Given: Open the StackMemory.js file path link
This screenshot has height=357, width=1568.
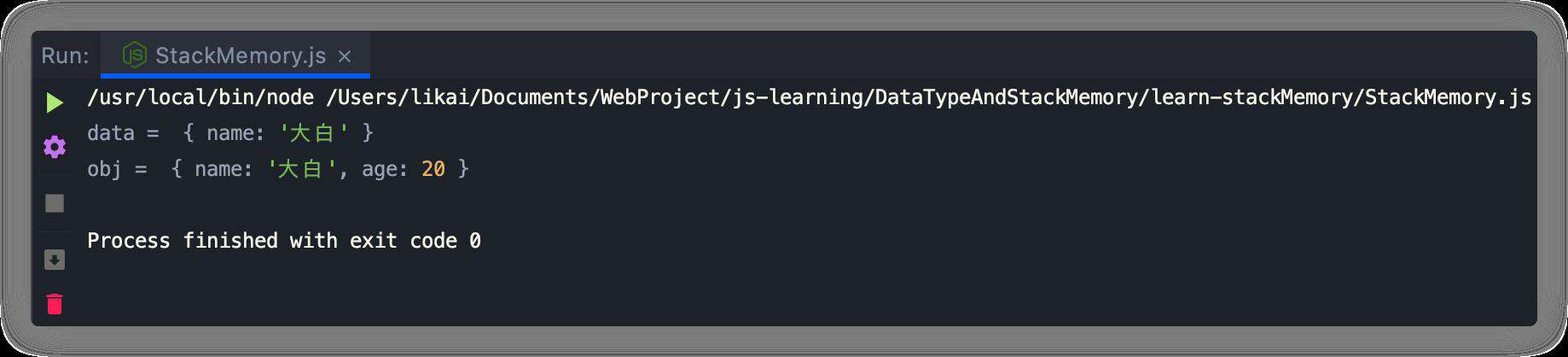Looking at the screenshot, I should 929,97.
